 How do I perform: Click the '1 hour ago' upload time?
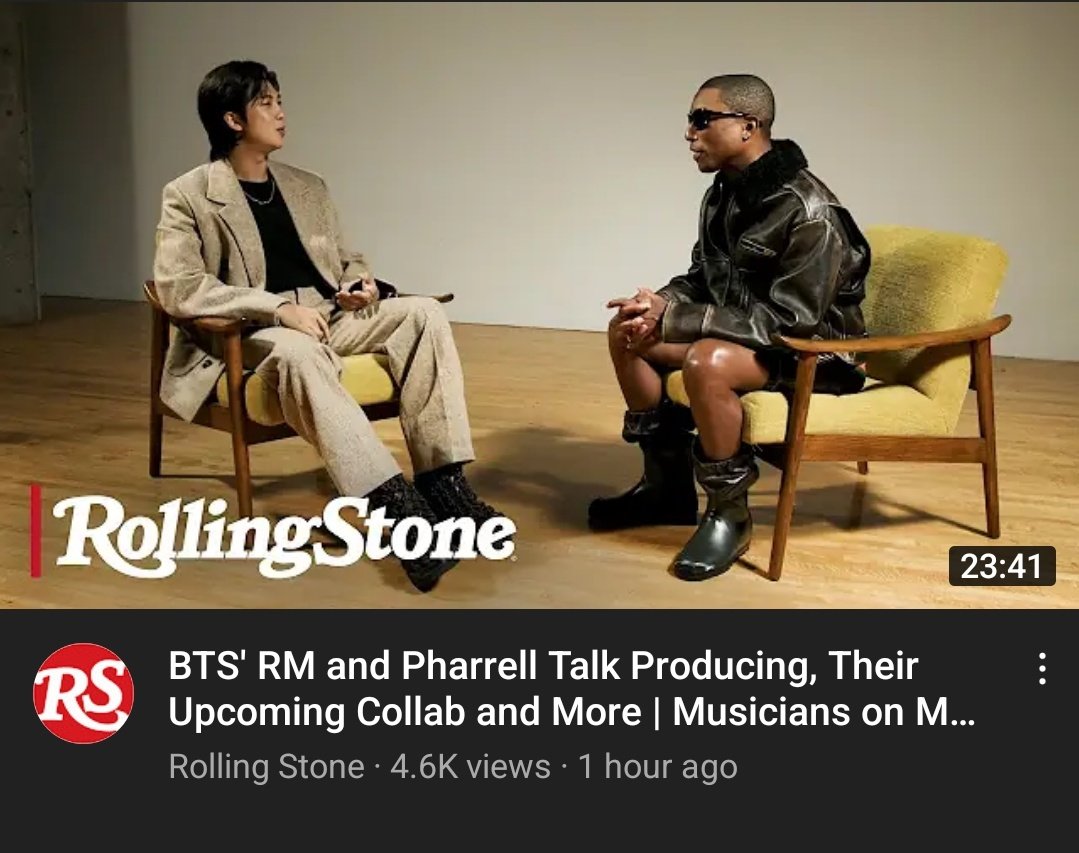[658, 766]
